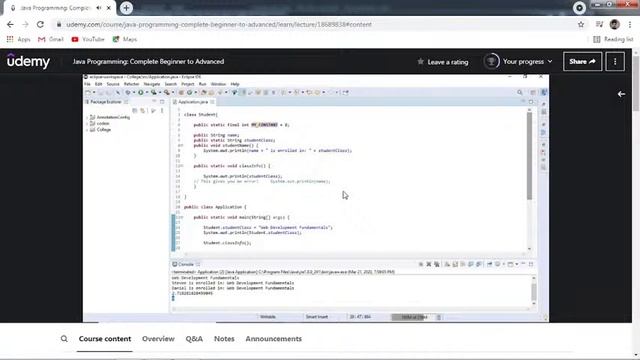This screenshot has width=640, height=360.
Task: Select the Package Explorer view tab
Action: tap(106, 102)
